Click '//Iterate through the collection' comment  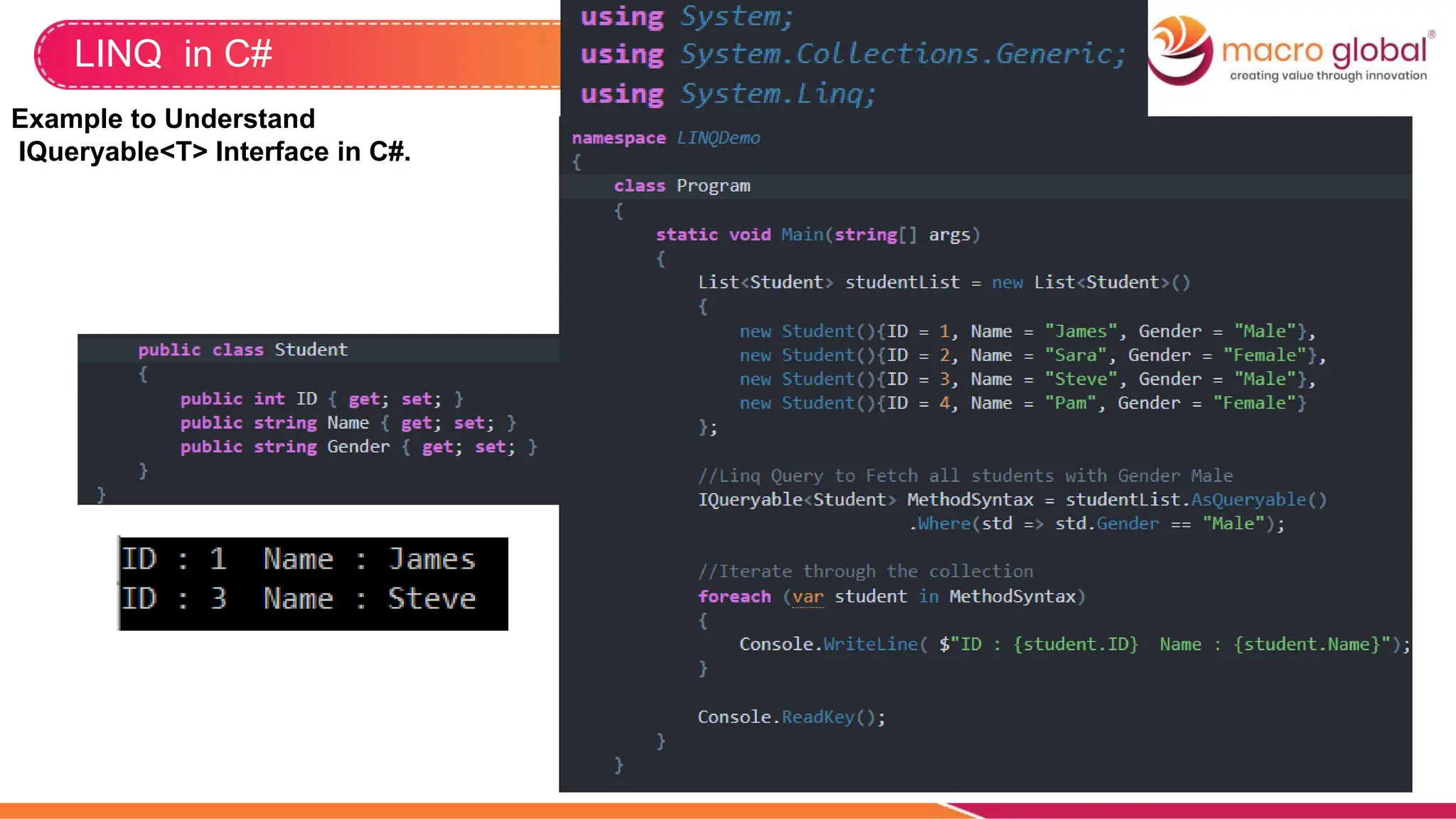[865, 572]
